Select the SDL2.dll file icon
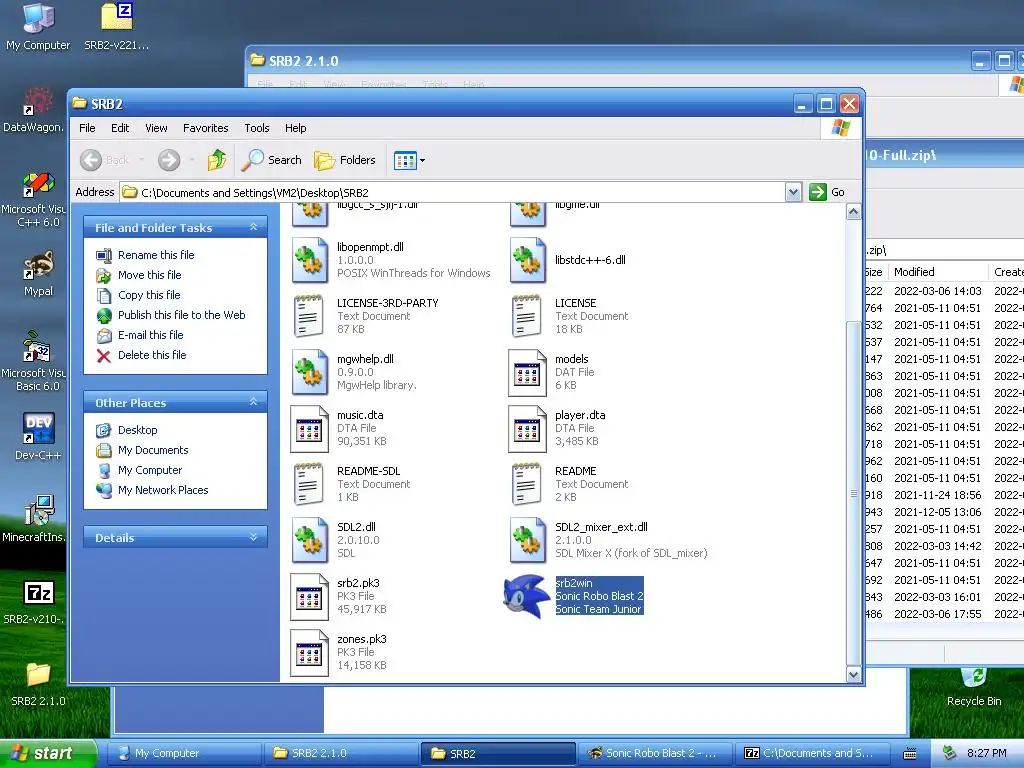This screenshot has width=1024, height=768. tap(310, 540)
